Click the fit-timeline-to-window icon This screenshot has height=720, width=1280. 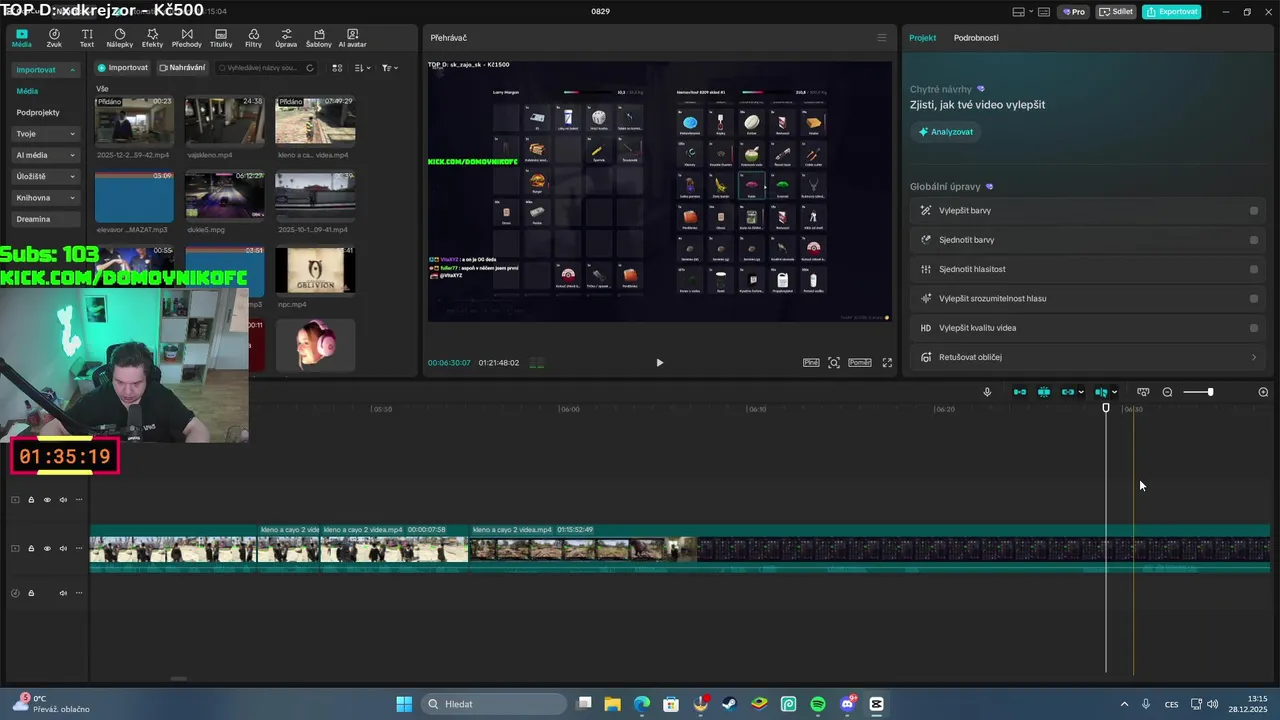[1143, 392]
